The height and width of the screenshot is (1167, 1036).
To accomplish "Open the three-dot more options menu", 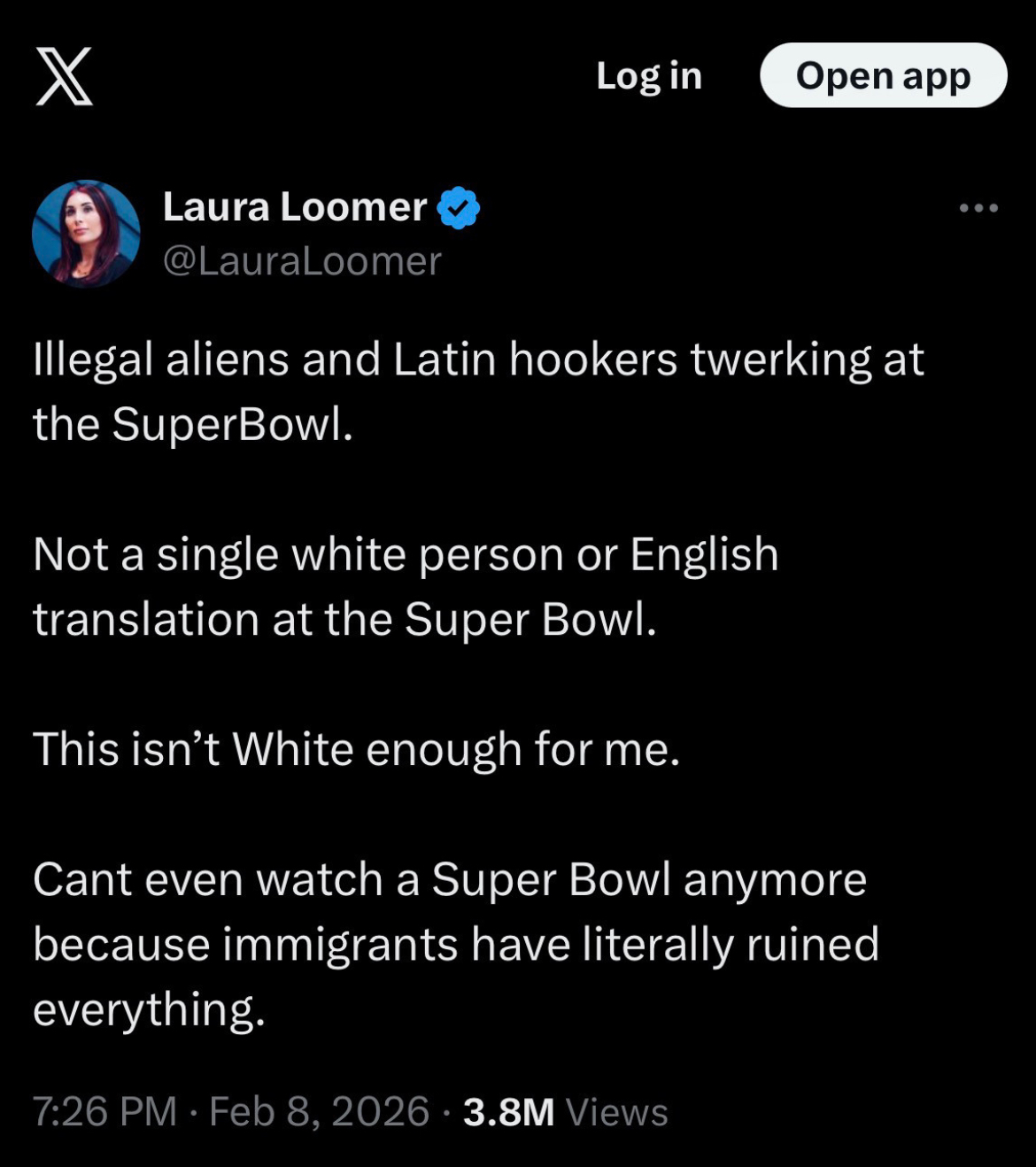I will 978,209.
